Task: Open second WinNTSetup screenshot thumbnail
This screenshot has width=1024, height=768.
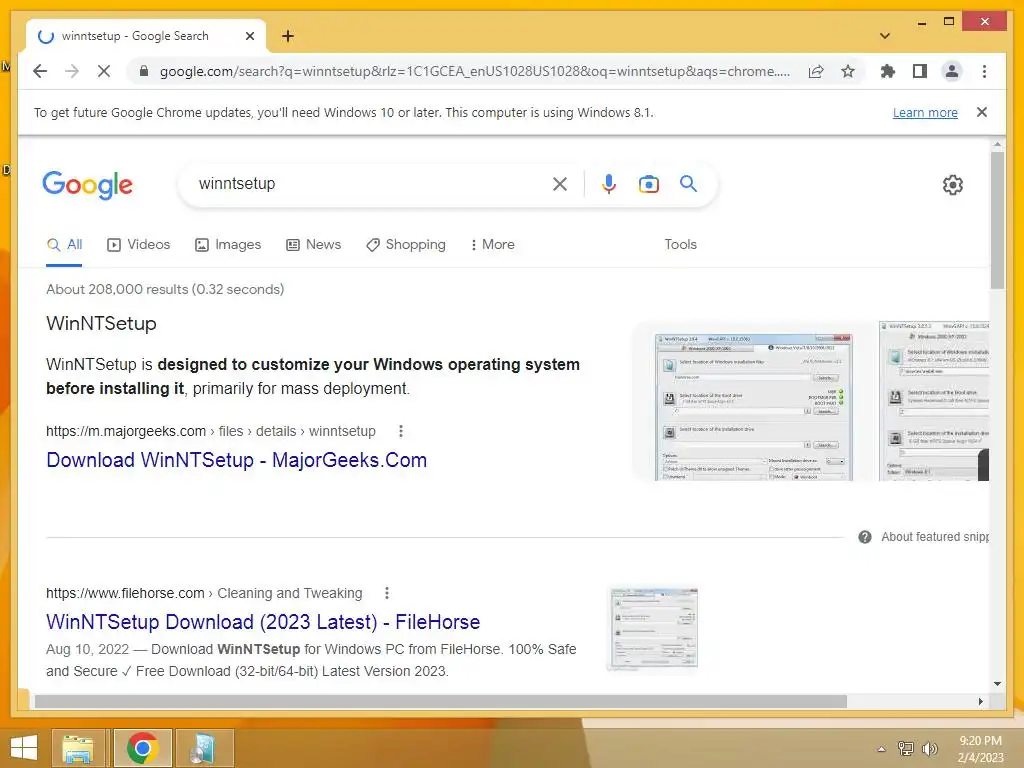Action: [x=934, y=401]
